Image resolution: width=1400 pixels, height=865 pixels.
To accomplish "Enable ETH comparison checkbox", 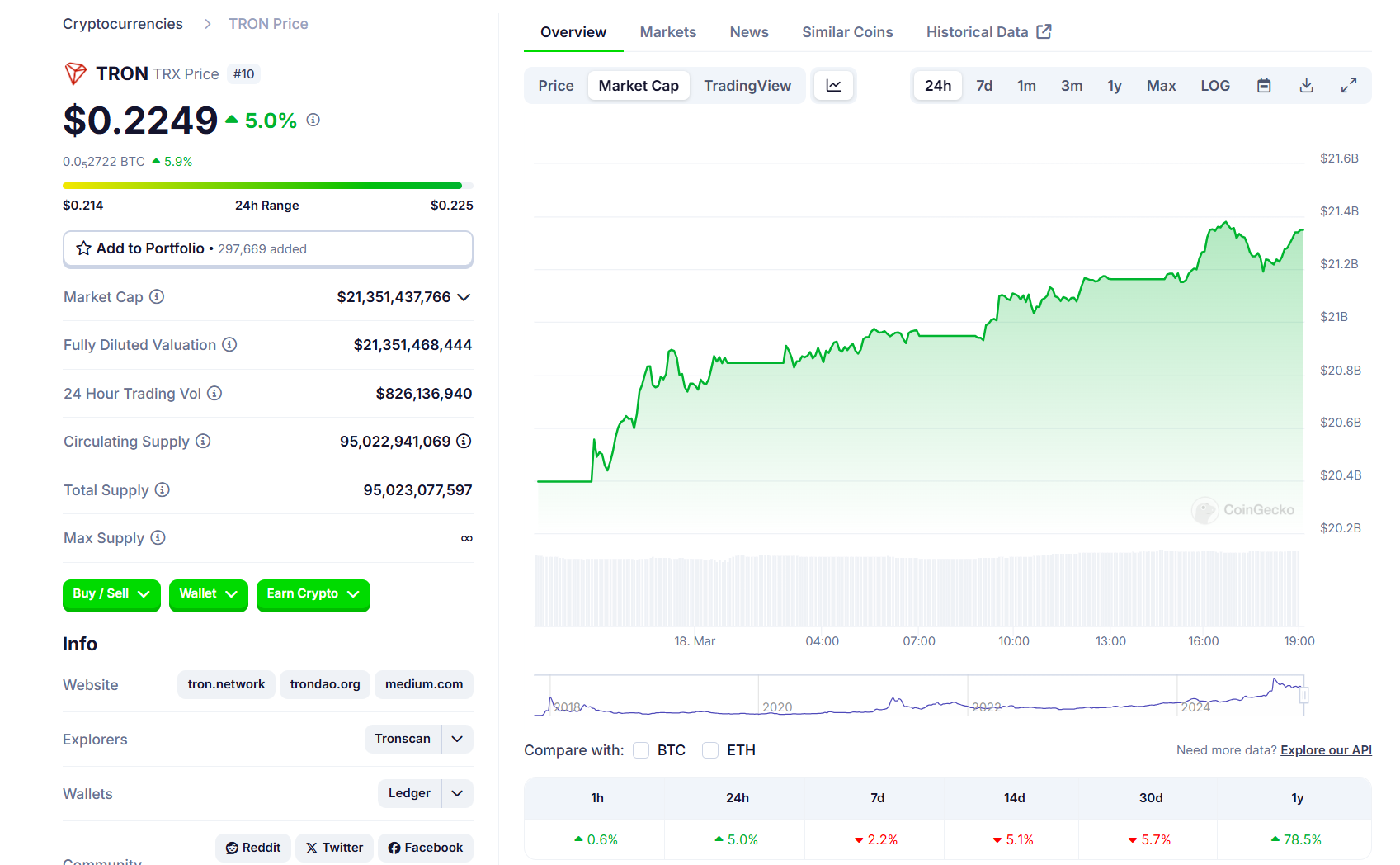I will point(710,750).
